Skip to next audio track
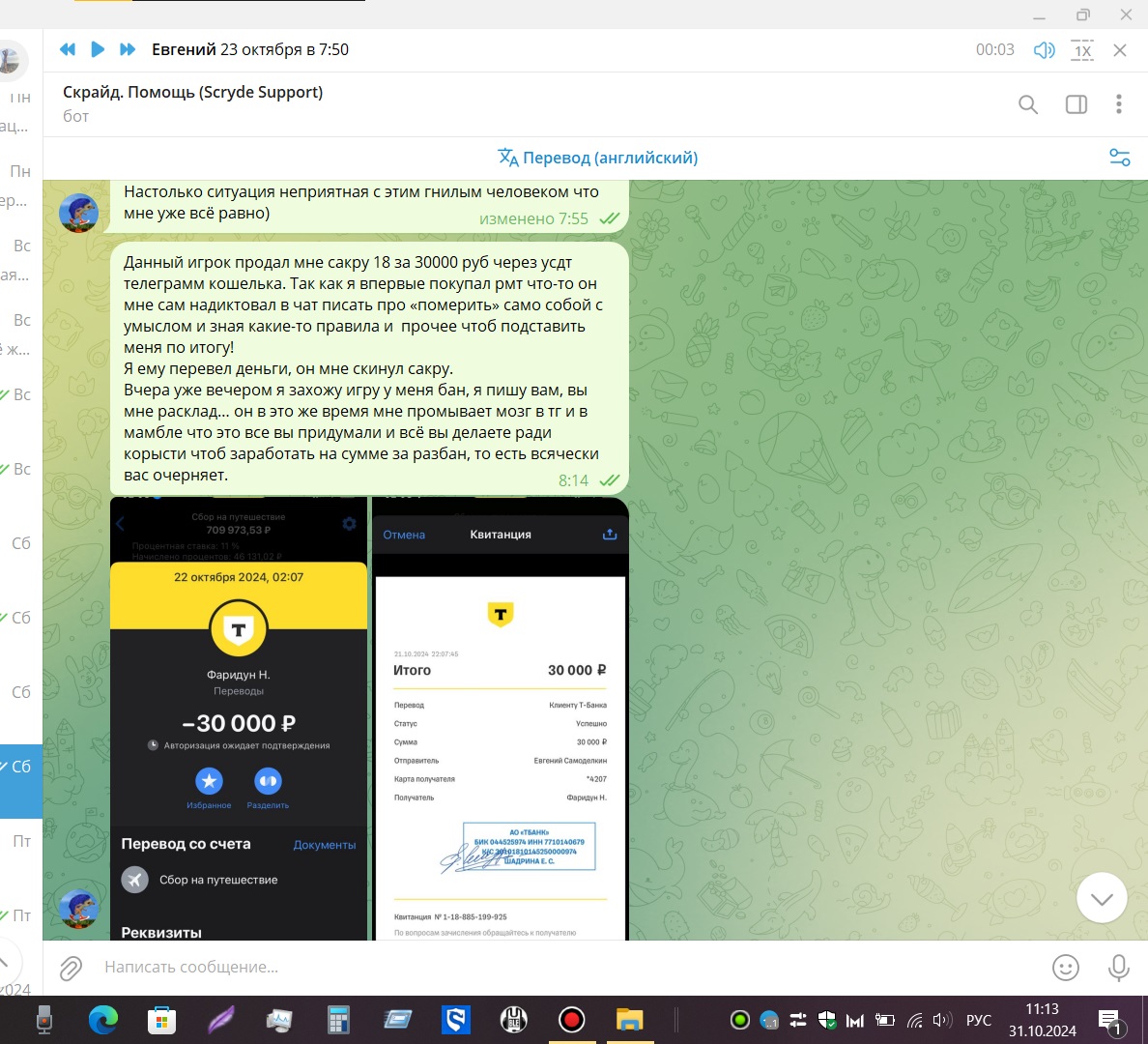Image resolution: width=1148 pixels, height=1044 pixels. pyautogui.click(x=128, y=49)
